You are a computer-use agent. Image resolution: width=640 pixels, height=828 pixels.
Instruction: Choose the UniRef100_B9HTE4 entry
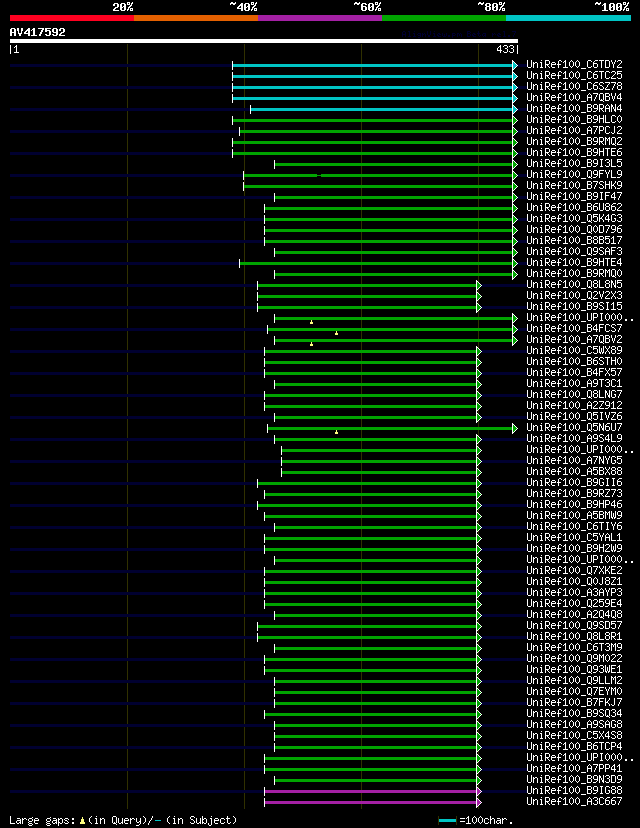pyautogui.click(x=574, y=262)
